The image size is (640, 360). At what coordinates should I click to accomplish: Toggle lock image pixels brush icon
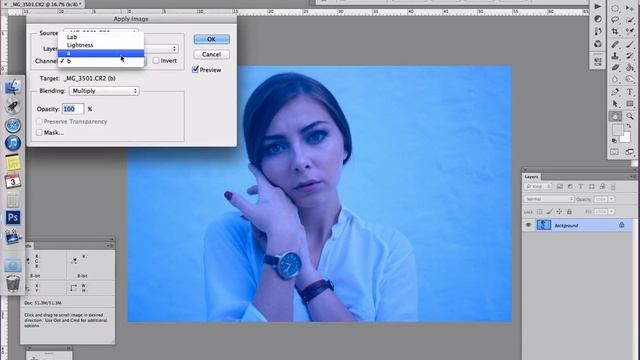[550, 211]
